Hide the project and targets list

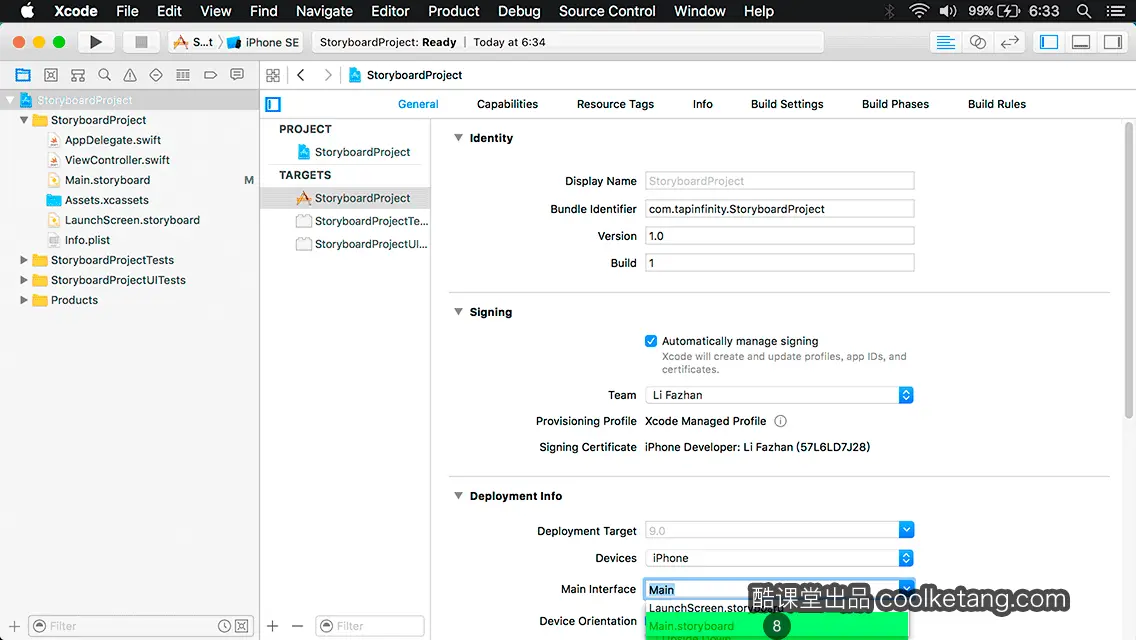273,104
